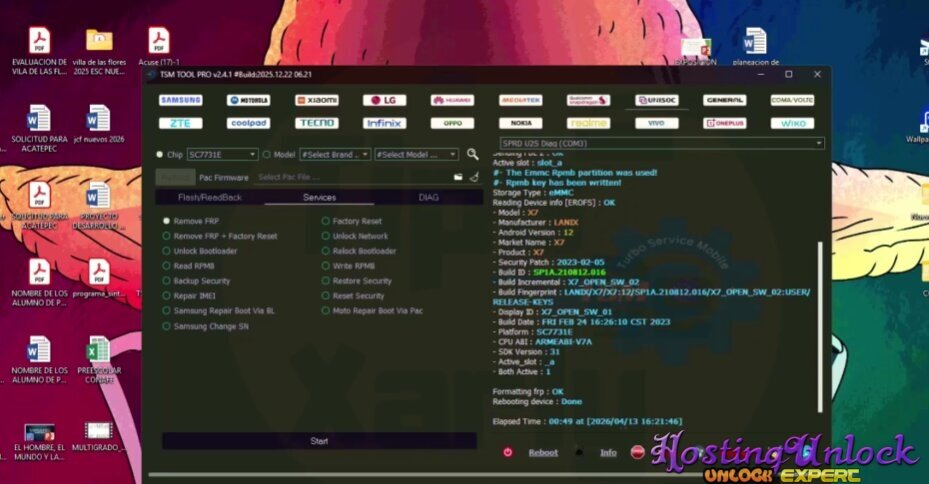Click the Start button
Viewport: 929px width, 484px height.
pos(319,441)
